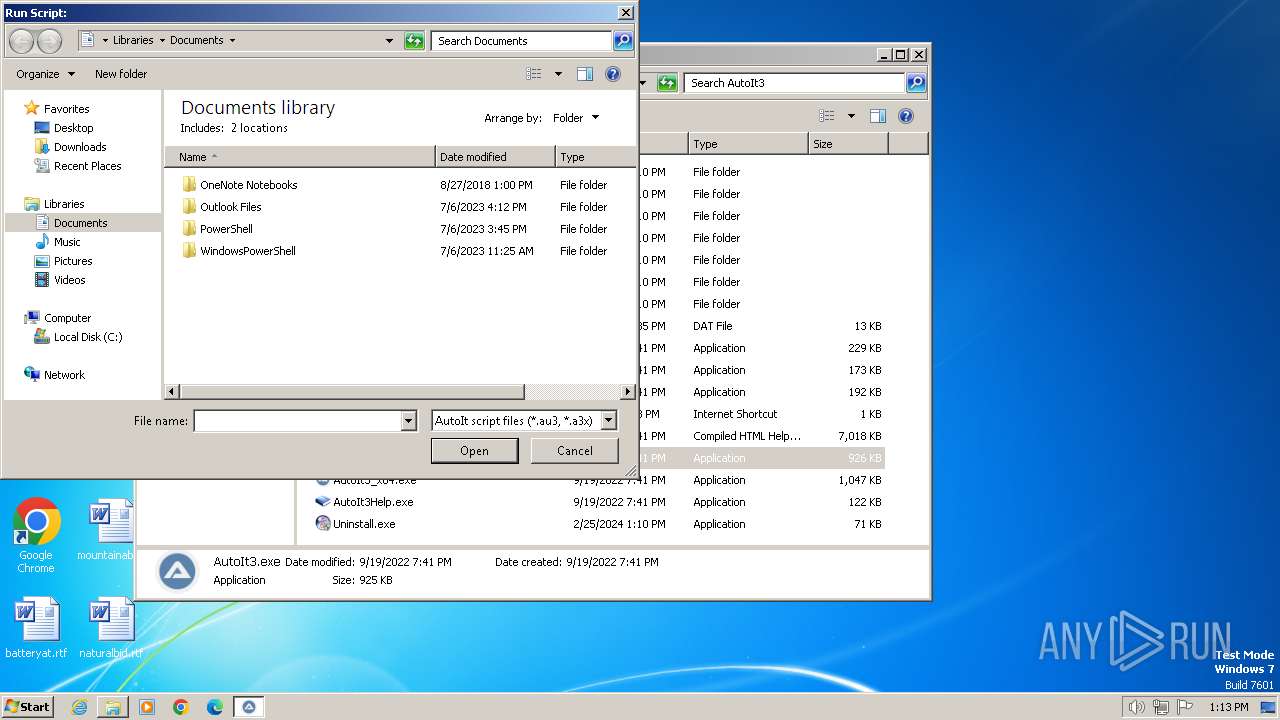Click the Open button
The height and width of the screenshot is (720, 1280).
[474, 451]
